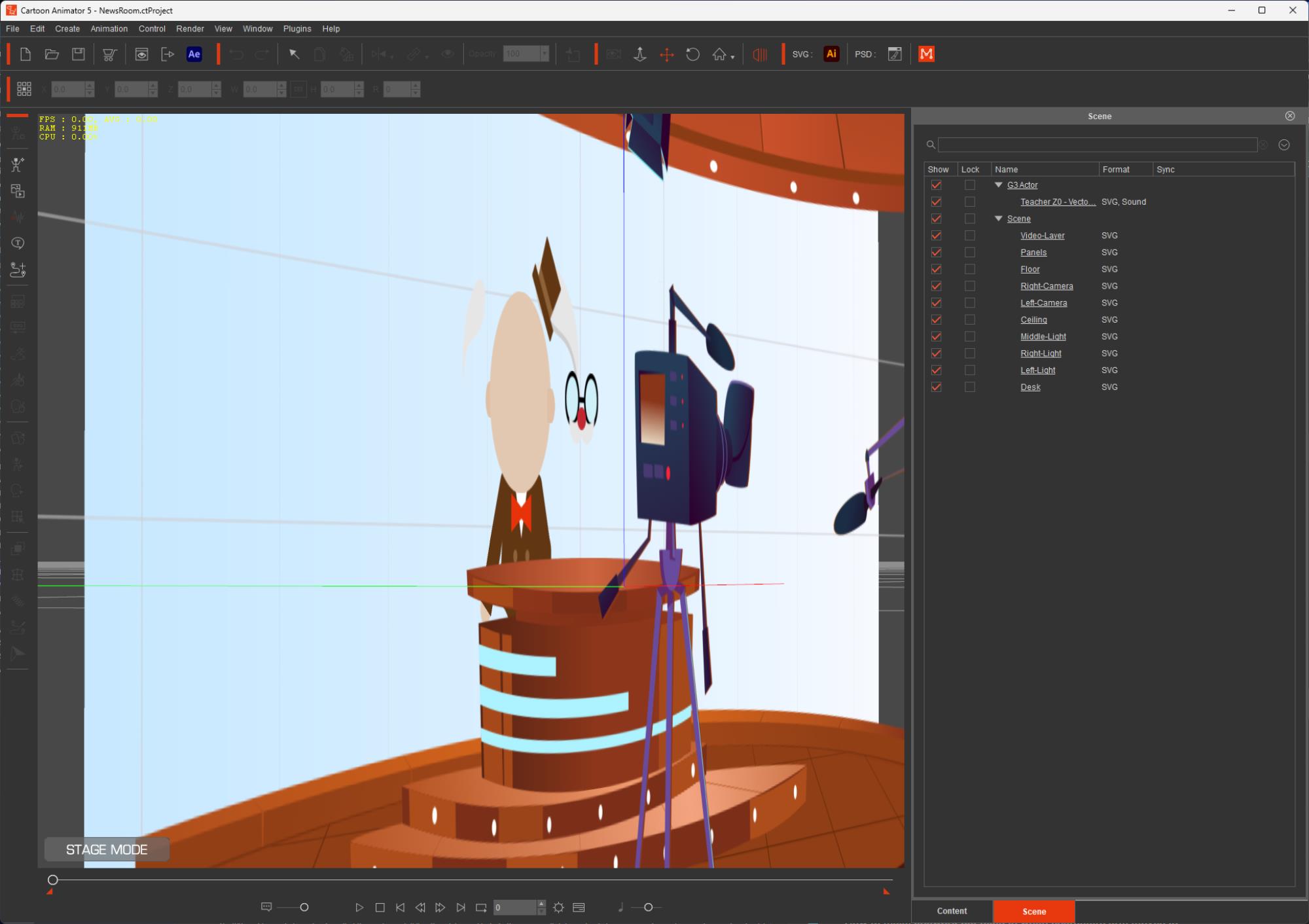This screenshot has height=924, width=1309.
Task: Click the Scene panel search field
Action: [x=1097, y=145]
